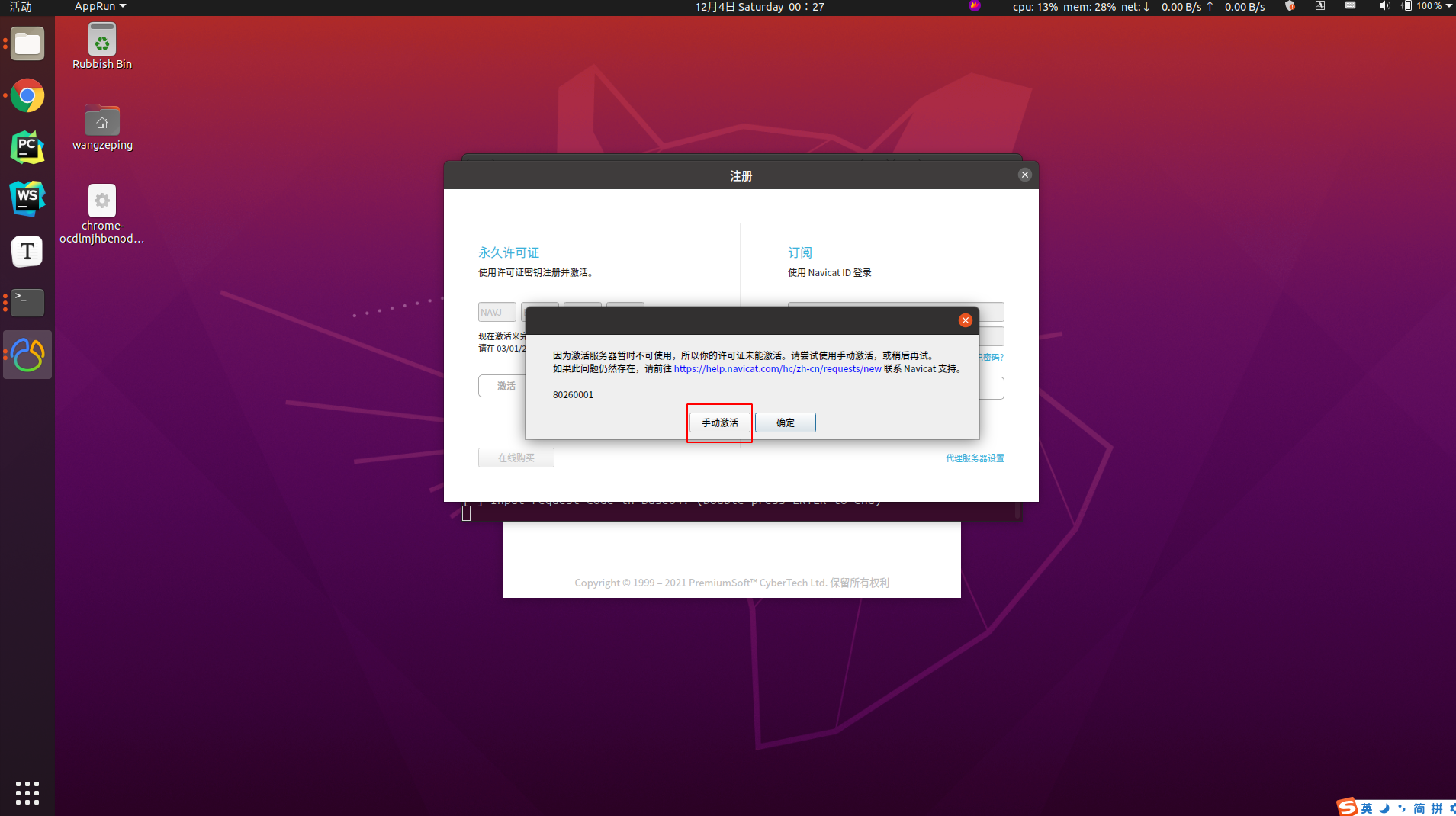Toggle Sogou punctuation mode
The width and height of the screenshot is (1456, 816).
click(x=1402, y=808)
